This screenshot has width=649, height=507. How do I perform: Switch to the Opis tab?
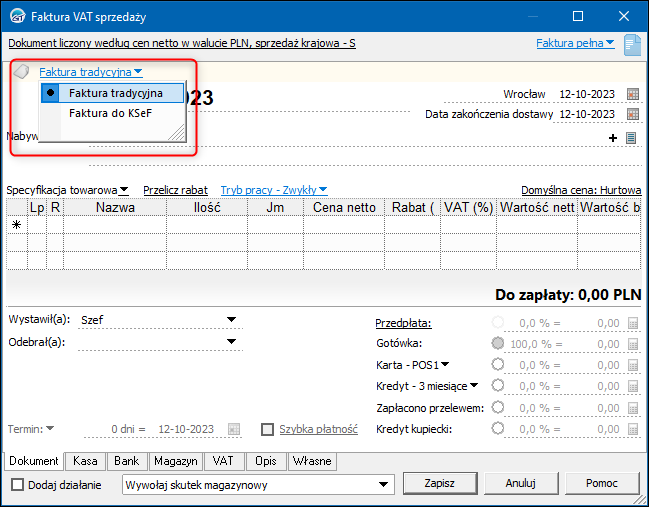[266, 461]
